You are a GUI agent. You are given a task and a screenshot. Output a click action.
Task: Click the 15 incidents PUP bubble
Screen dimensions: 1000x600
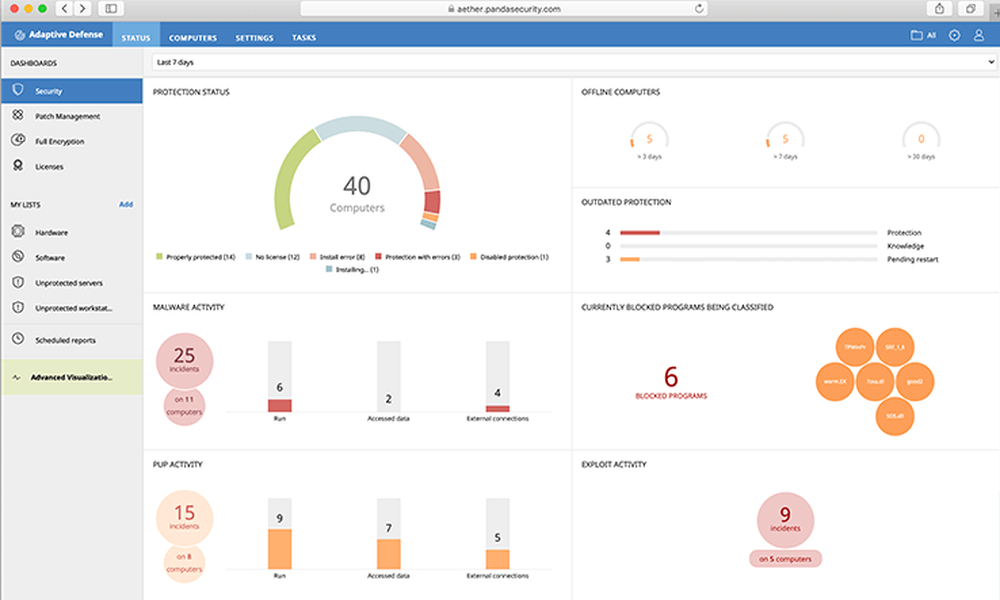[x=184, y=517]
